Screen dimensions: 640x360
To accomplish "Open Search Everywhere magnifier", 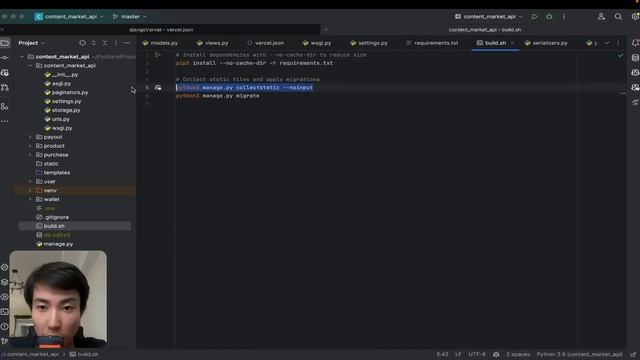I will (x=618, y=16).
